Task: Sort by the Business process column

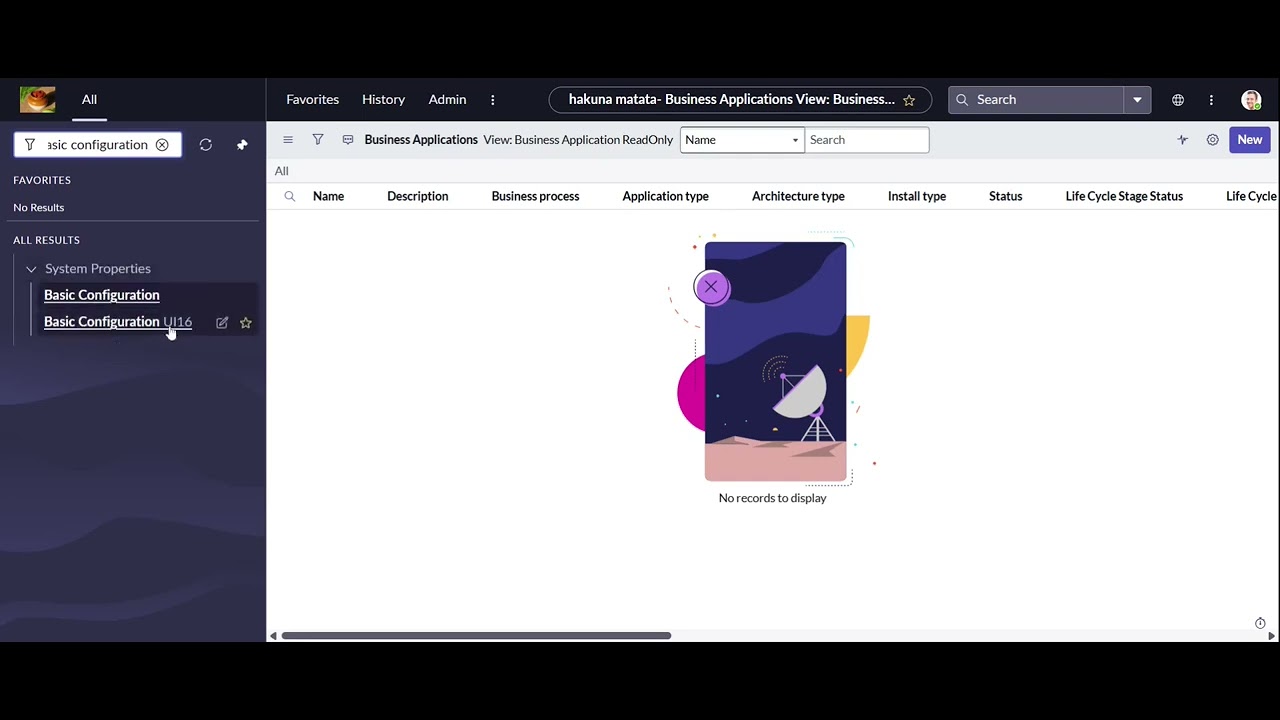Action: (535, 196)
